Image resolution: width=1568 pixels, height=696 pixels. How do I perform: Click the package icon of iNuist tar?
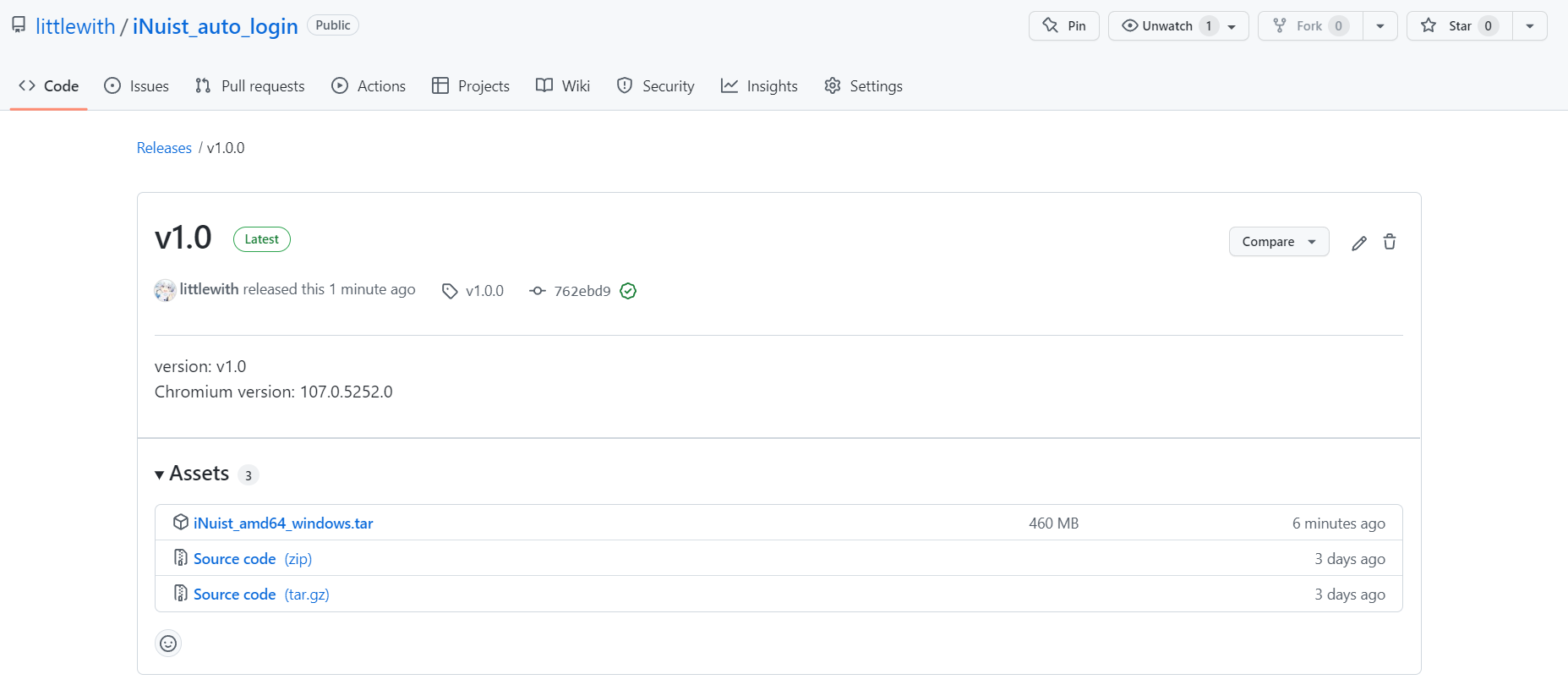point(181,523)
